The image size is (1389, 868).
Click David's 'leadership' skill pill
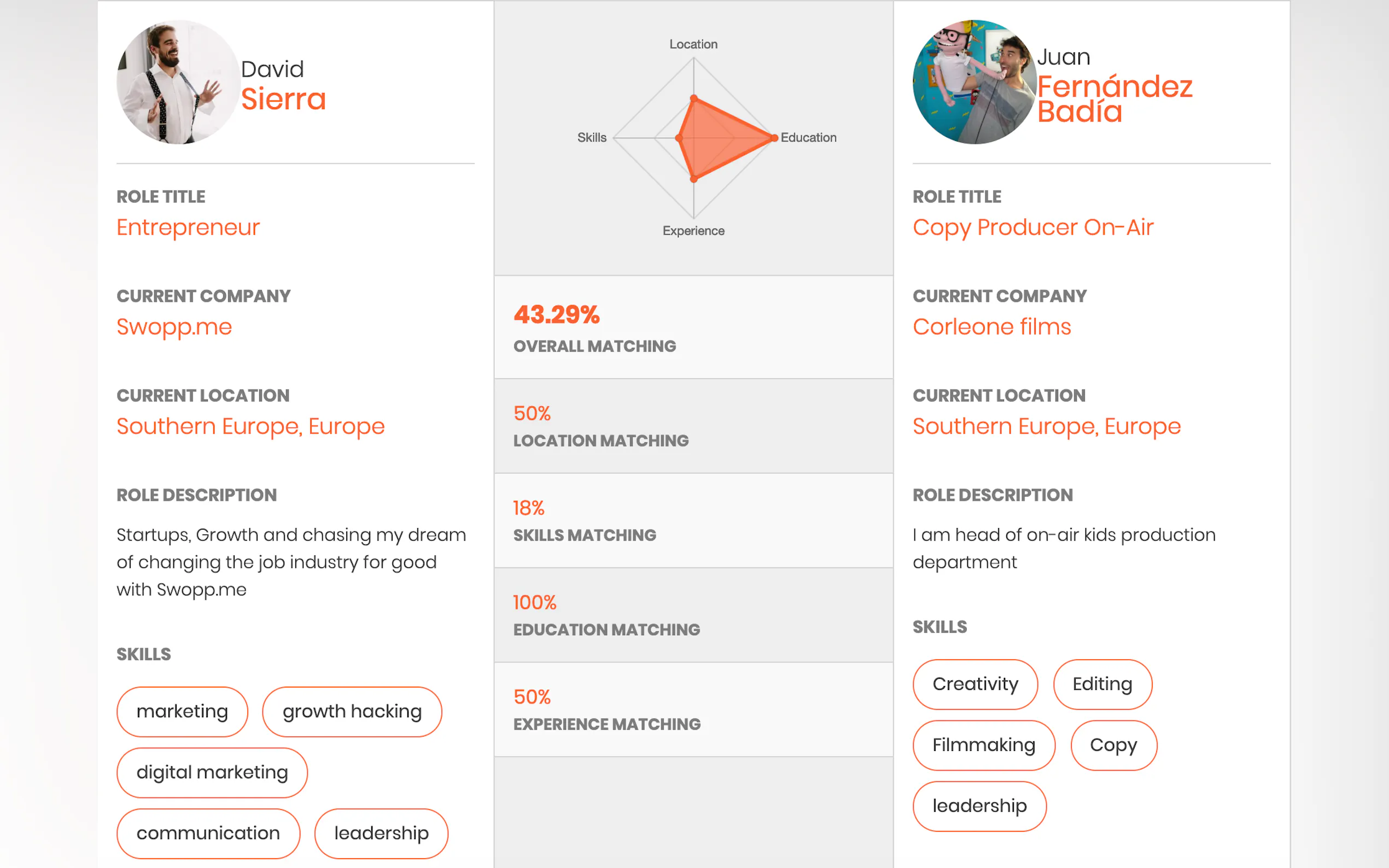click(x=381, y=833)
